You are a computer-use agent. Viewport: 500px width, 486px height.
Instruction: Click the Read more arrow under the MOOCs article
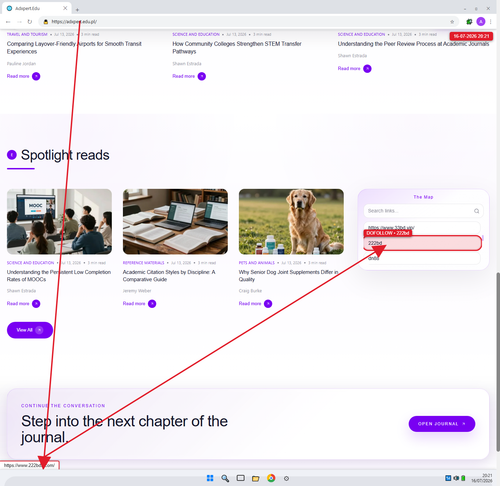coord(36,304)
